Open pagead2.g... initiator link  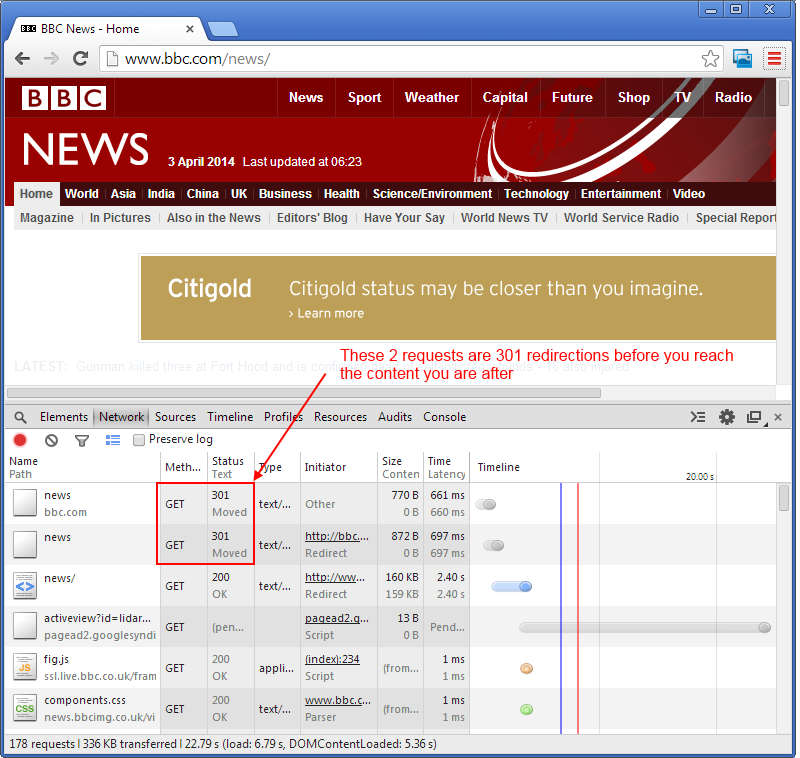pos(337,618)
